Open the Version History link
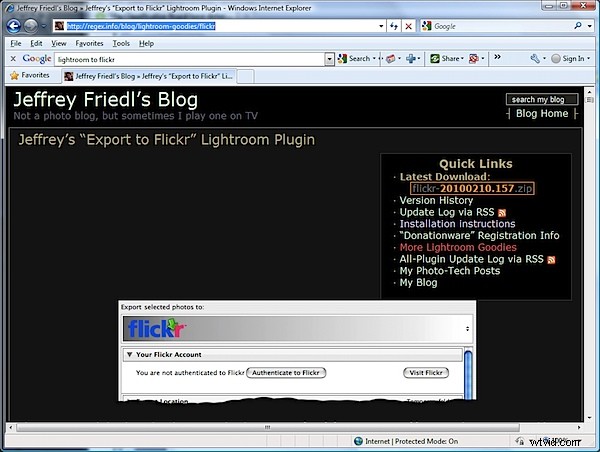 tap(436, 201)
